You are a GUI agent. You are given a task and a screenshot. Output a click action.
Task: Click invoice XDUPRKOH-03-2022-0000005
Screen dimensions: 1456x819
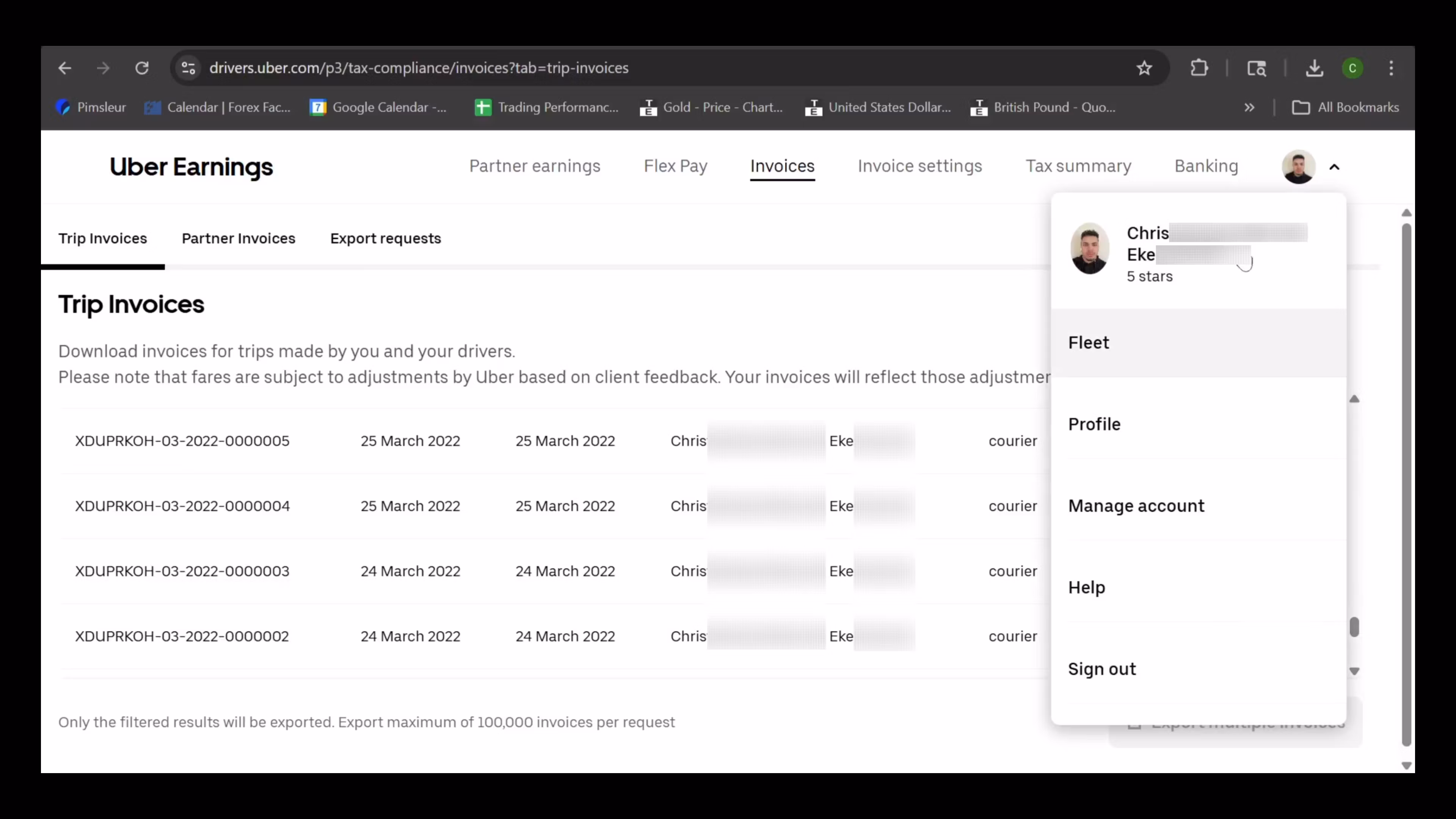click(x=182, y=441)
